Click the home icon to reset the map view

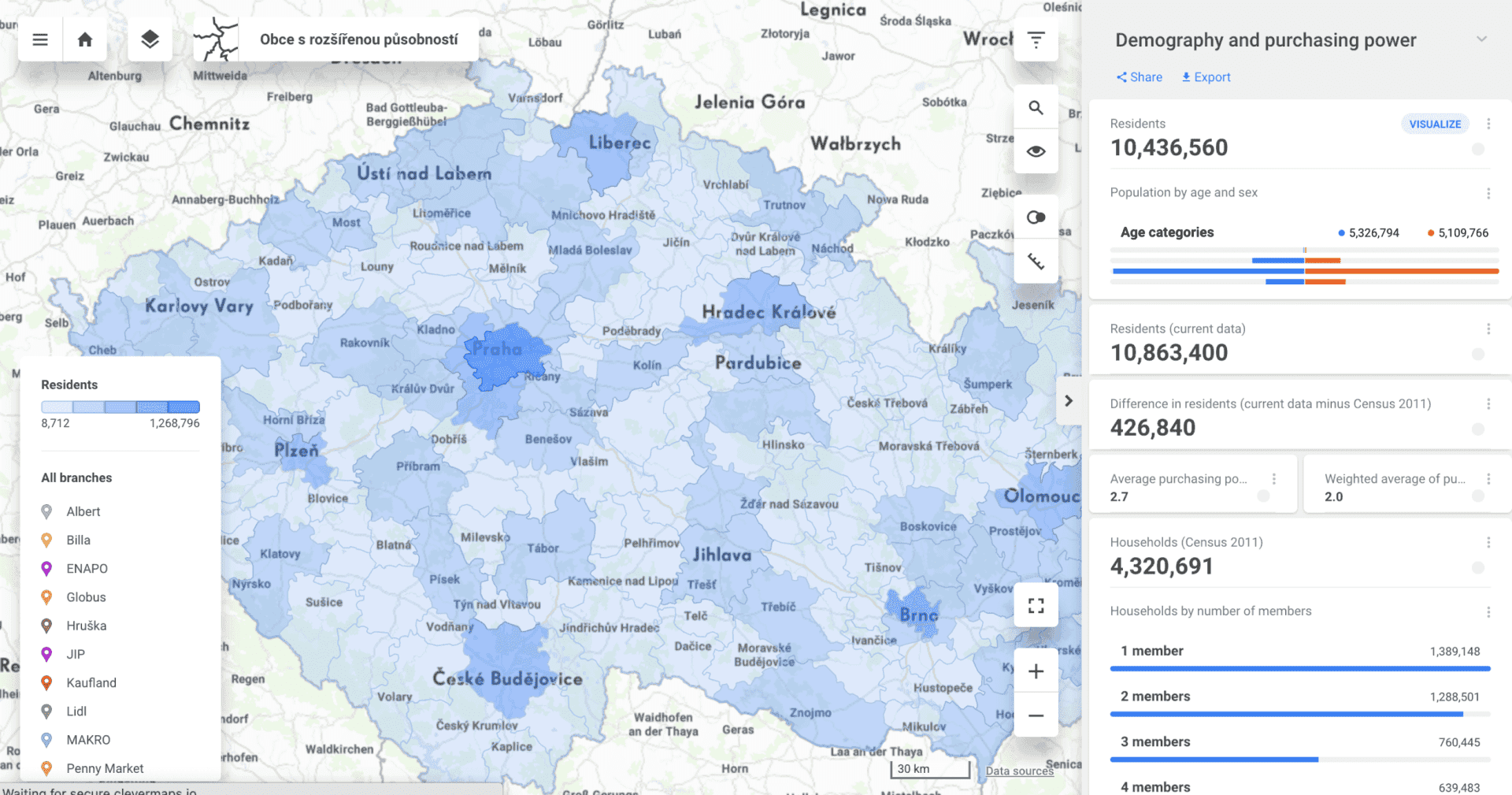pos(84,39)
